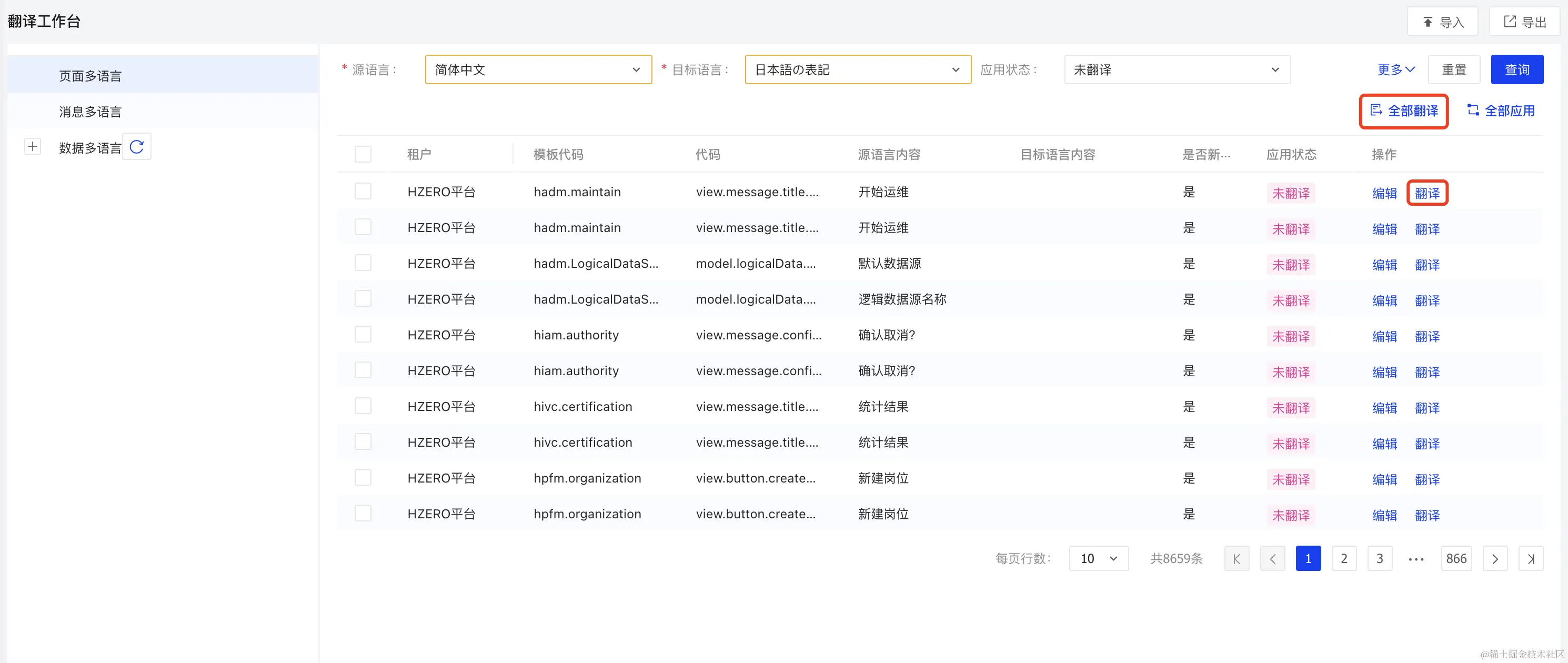Check the 逻辑数据源名称 row checkbox
Screen dimensions: 1568x663
pyautogui.click(x=363, y=298)
